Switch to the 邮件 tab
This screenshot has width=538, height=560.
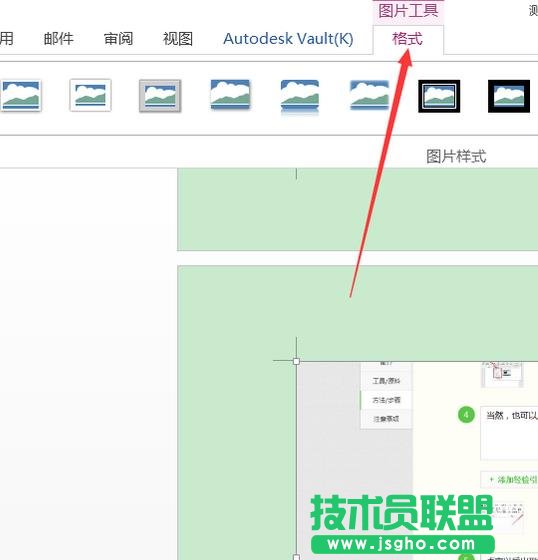(59, 39)
